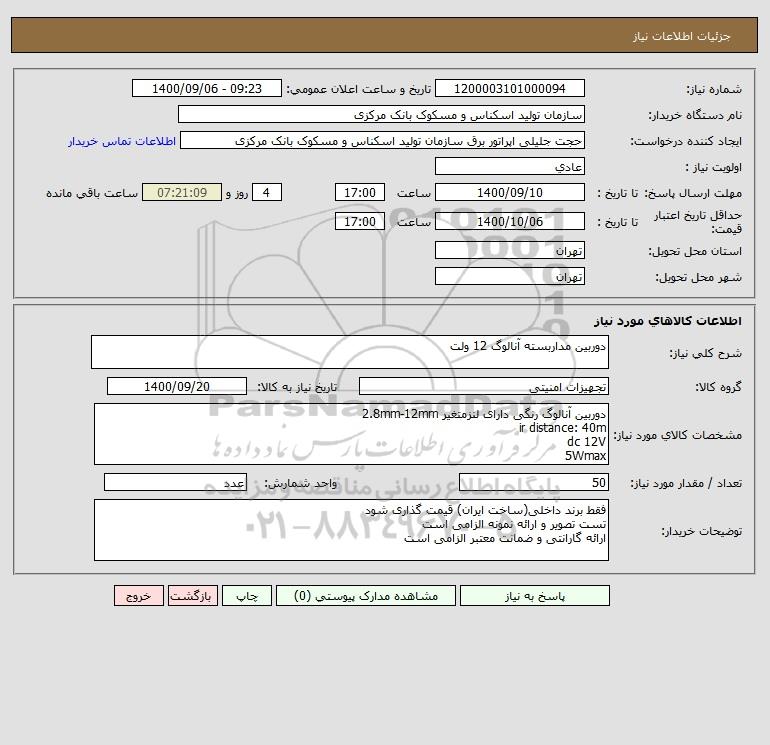Viewport: 770px width, 745px height.
Task: Click the price validity time field 17:00
Action: tap(359, 221)
